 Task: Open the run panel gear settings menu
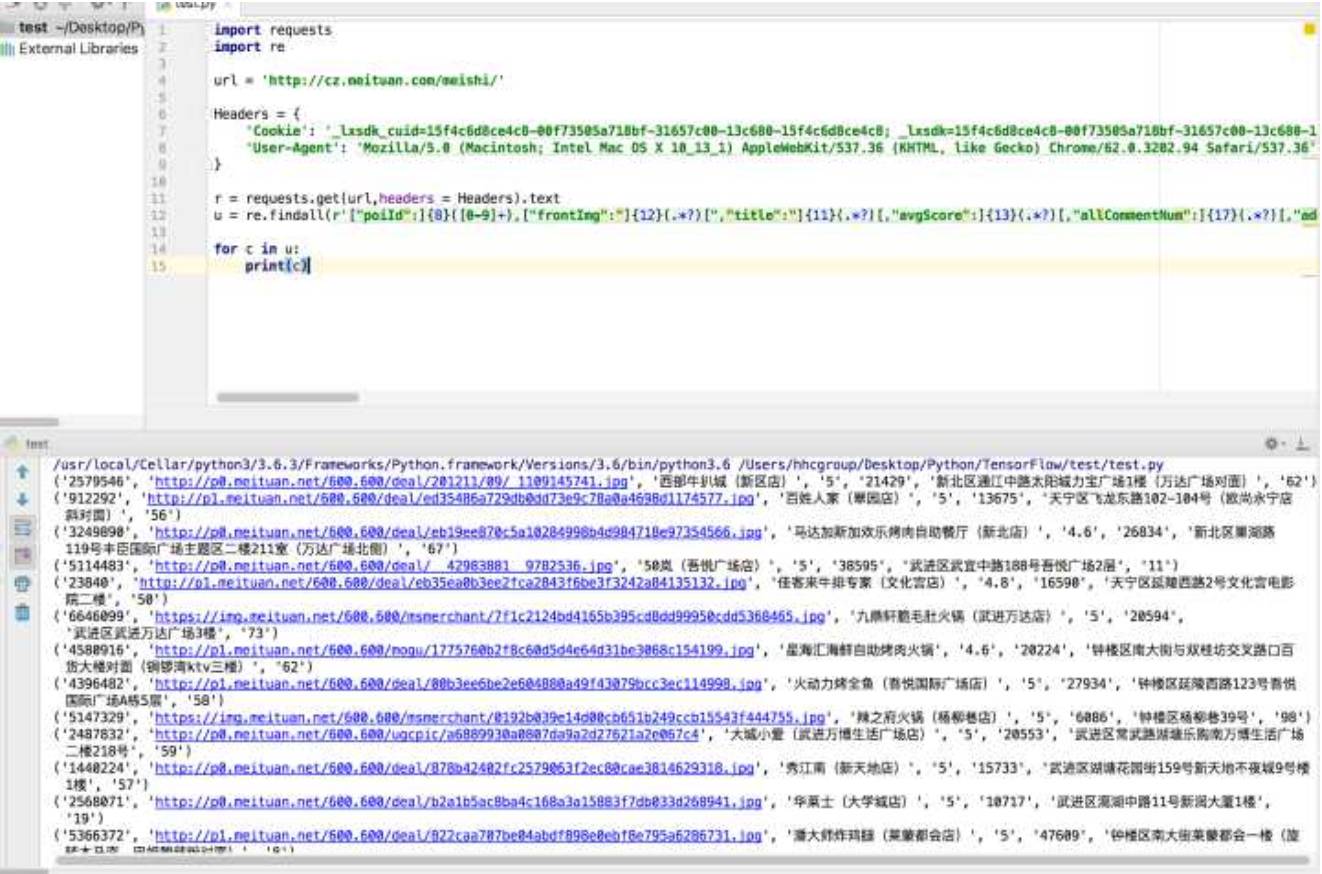1274,442
